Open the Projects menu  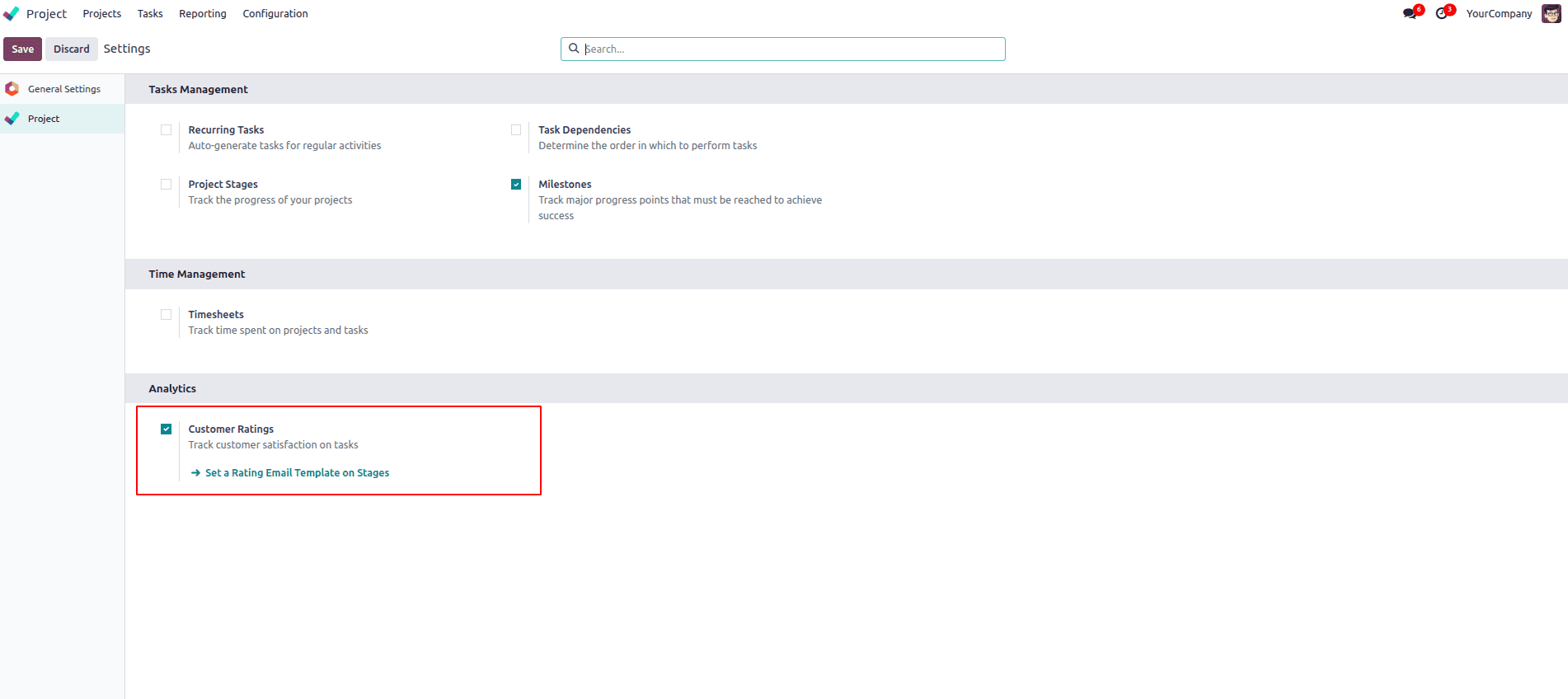(102, 13)
